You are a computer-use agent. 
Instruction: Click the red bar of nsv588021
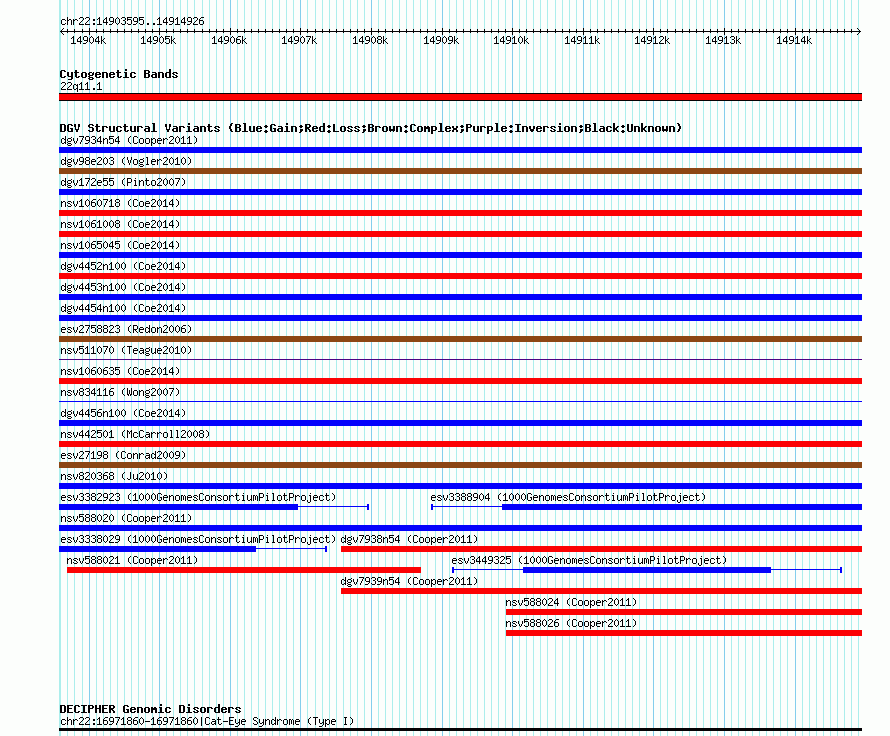click(x=244, y=570)
